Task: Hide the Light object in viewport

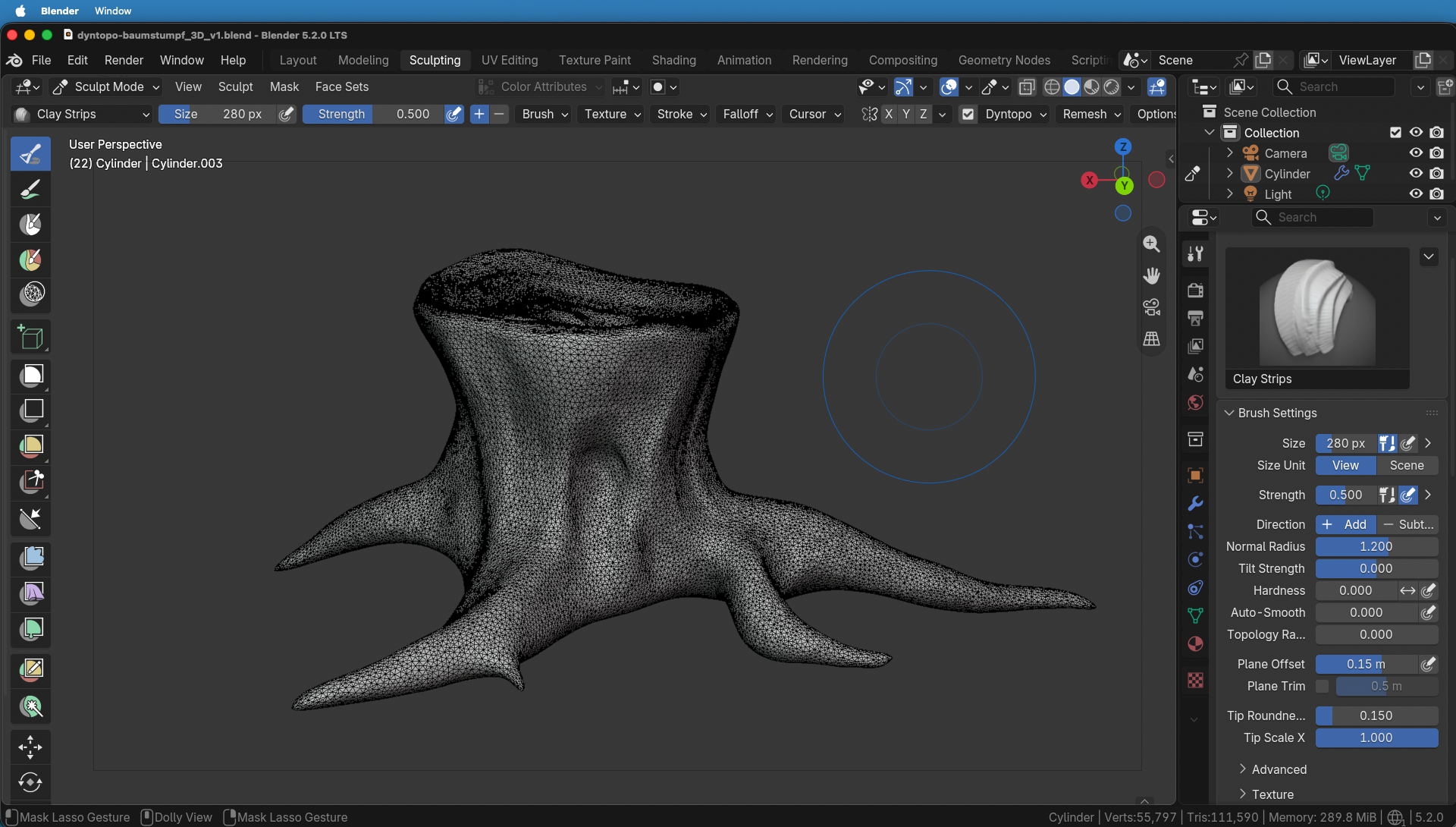Action: (x=1416, y=193)
